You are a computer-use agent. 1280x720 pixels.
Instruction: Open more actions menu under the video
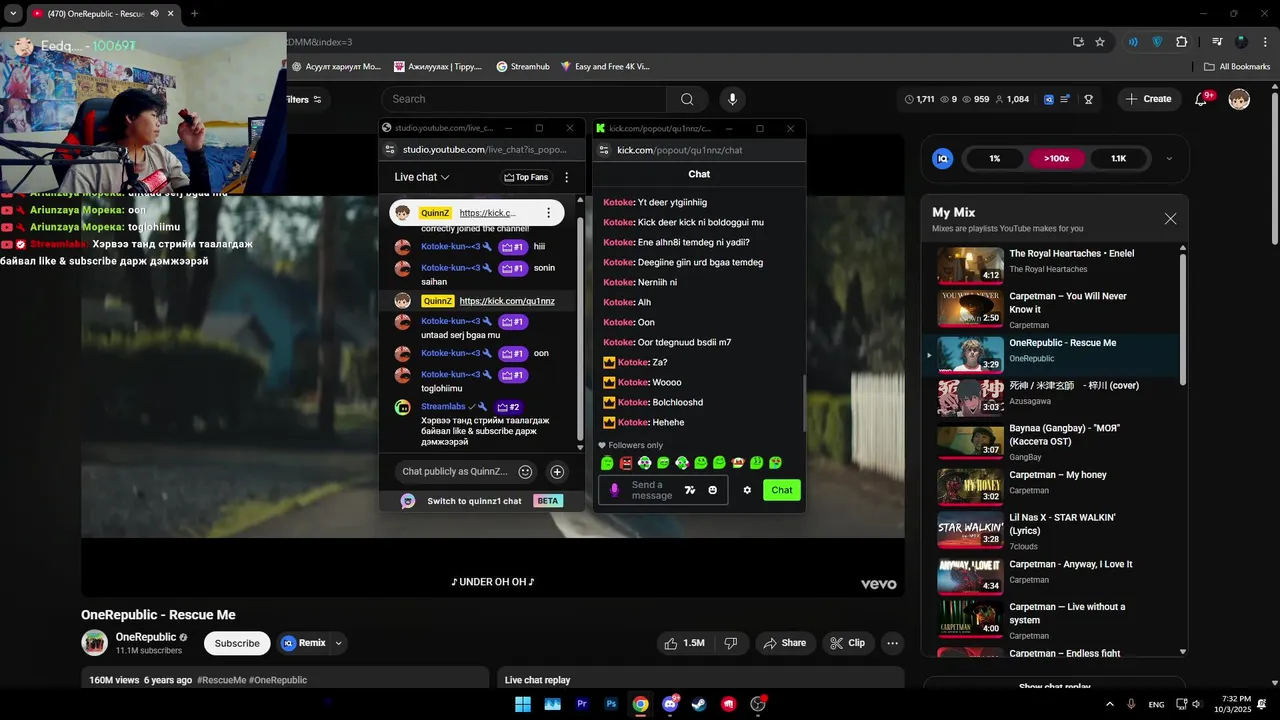[x=893, y=643]
